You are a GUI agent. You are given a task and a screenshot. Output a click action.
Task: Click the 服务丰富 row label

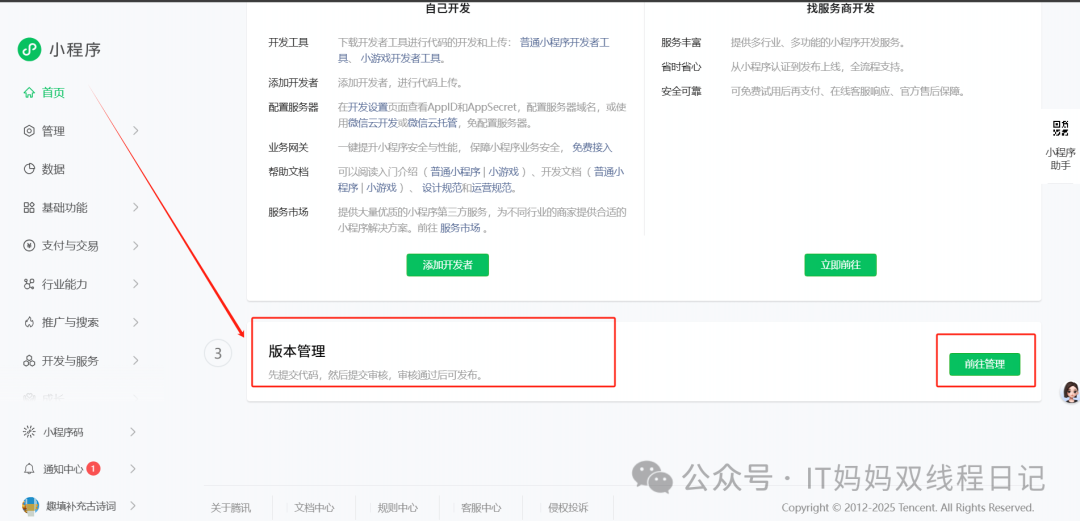(681, 43)
